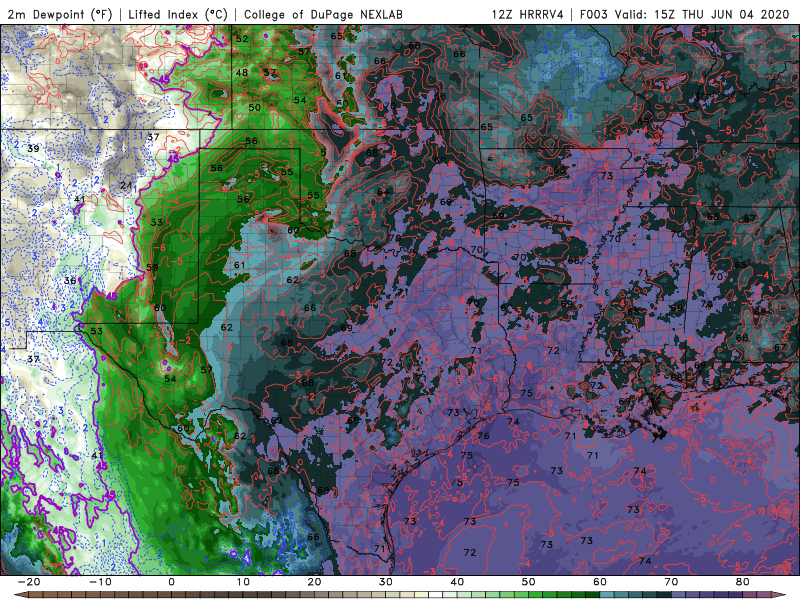Click the '21' dewpoint value on map

coord(126,185)
